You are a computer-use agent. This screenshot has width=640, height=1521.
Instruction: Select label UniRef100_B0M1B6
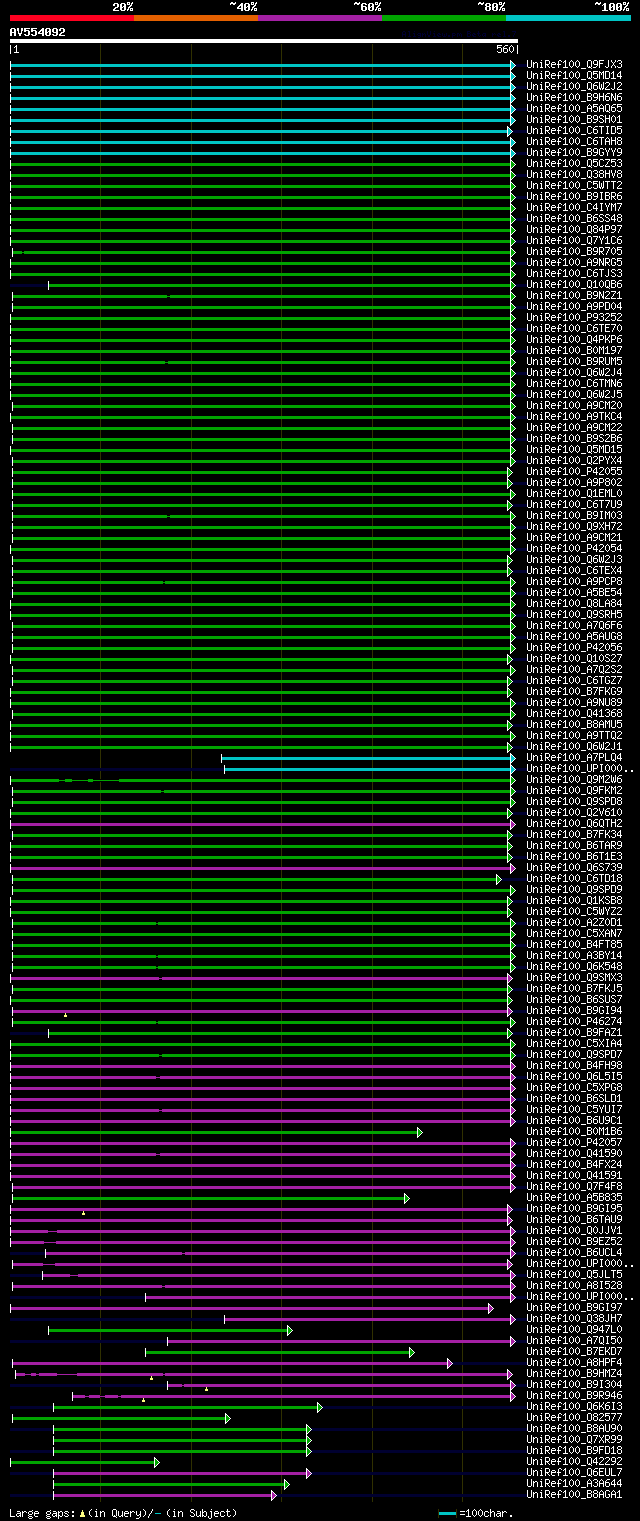pos(574,1131)
